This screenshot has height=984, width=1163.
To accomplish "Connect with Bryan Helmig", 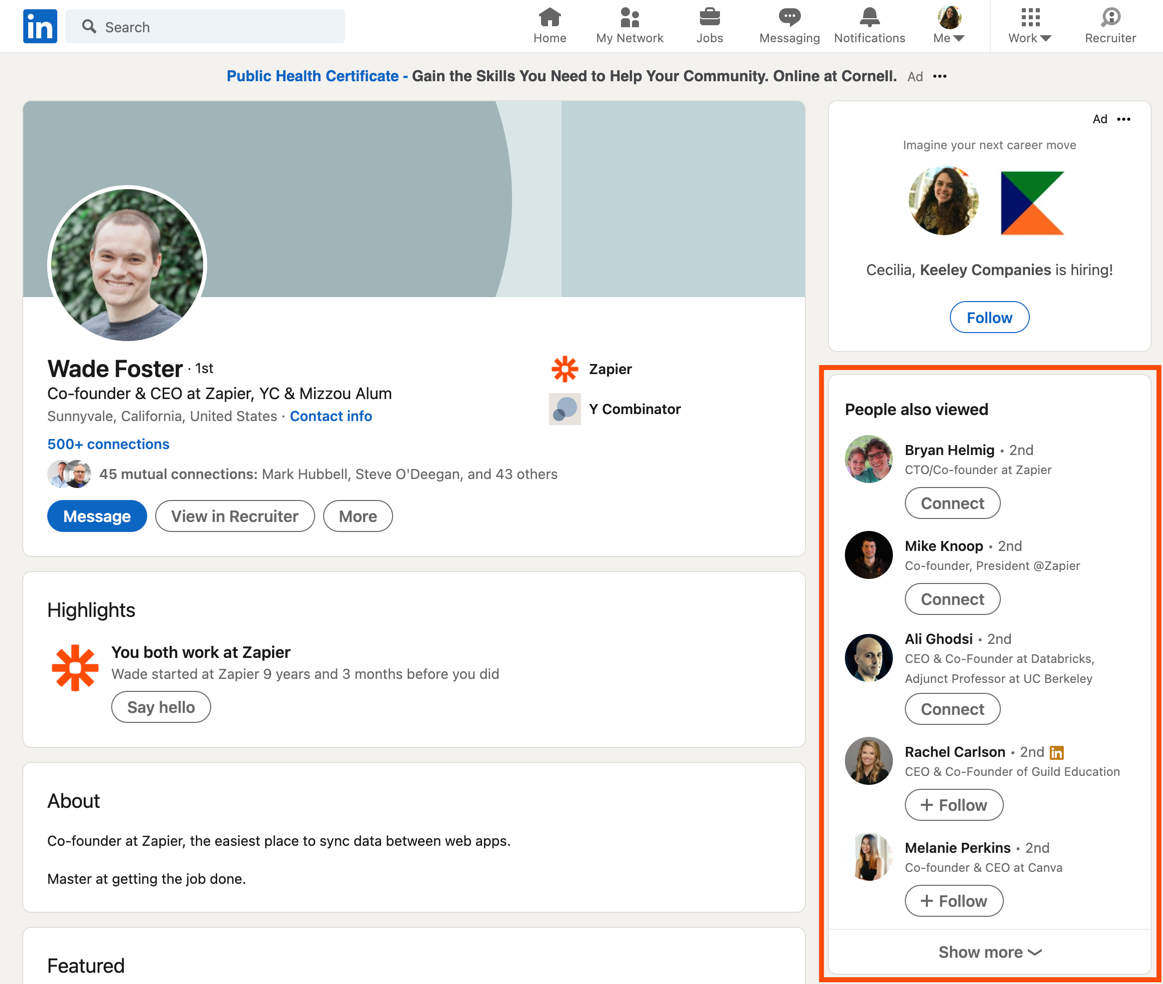I will pyautogui.click(x=952, y=503).
